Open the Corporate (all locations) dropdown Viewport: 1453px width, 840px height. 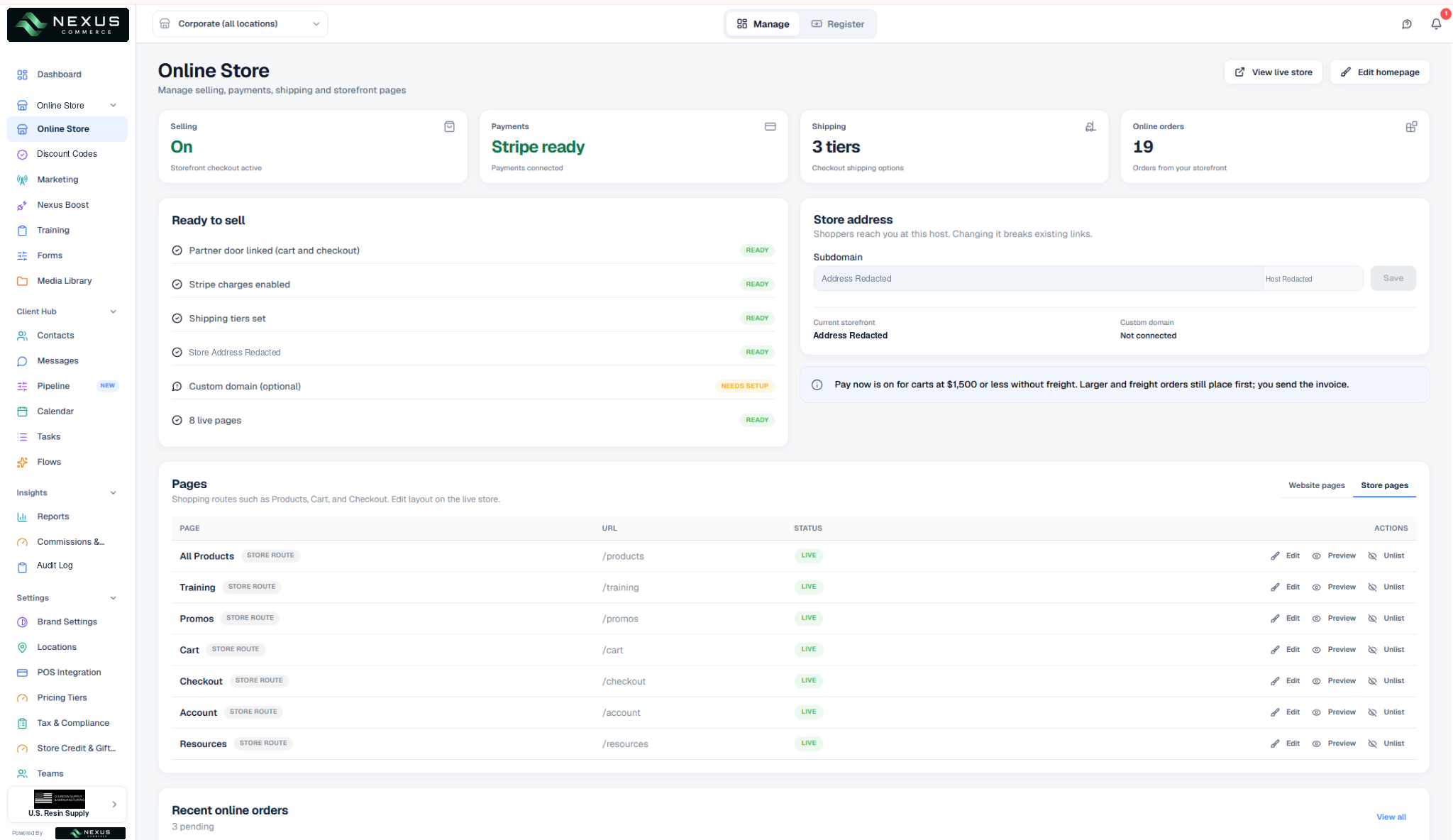[240, 24]
